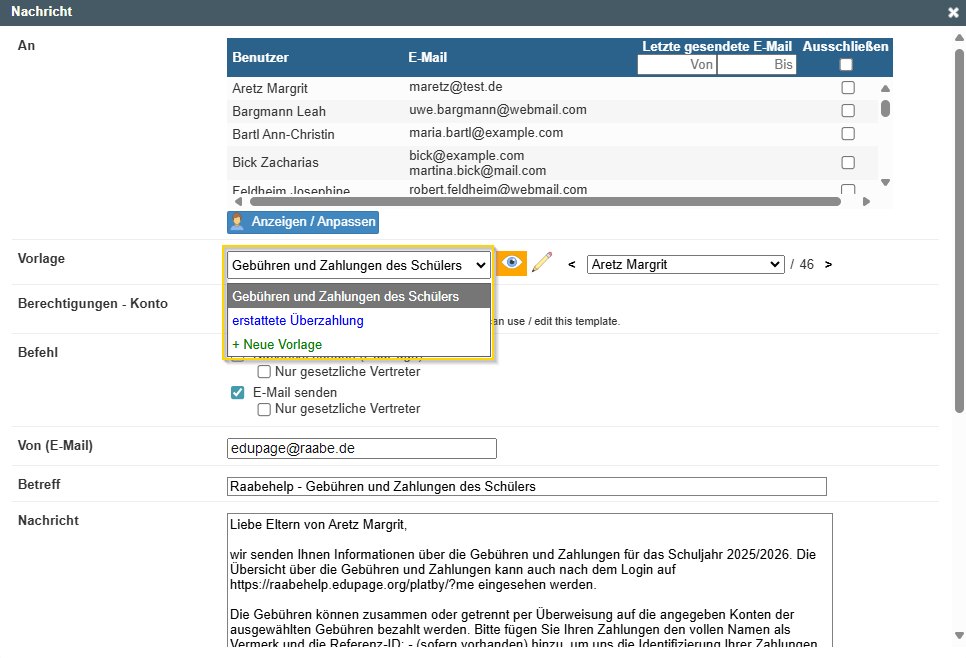The height and width of the screenshot is (658, 966).
Task: Choose the erstattete Überzahlung template option
Action: pos(359,320)
